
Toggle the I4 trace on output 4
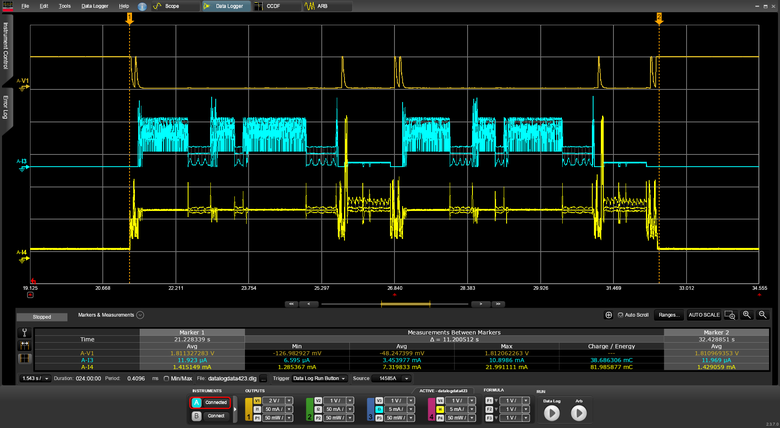tap(440, 409)
